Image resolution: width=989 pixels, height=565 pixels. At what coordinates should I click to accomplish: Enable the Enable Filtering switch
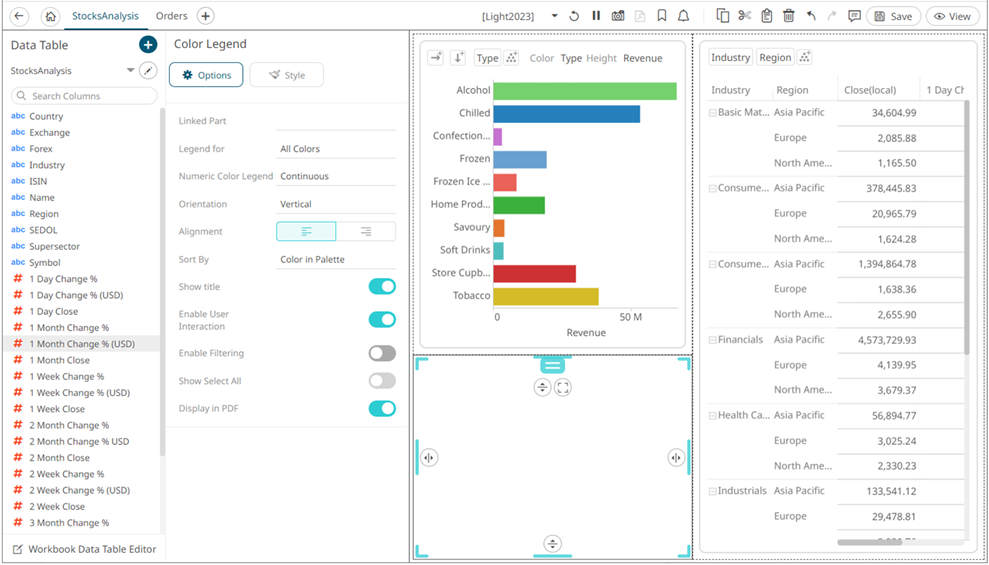pyautogui.click(x=381, y=353)
